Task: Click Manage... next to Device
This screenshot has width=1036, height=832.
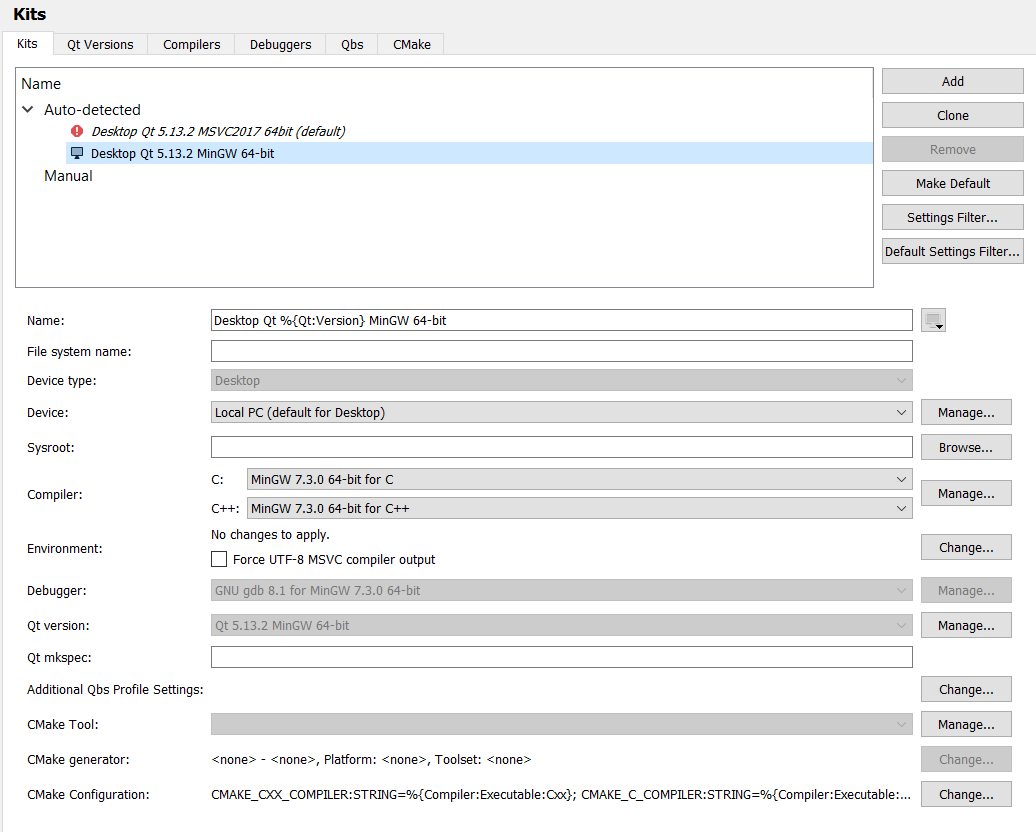Action: (966, 412)
